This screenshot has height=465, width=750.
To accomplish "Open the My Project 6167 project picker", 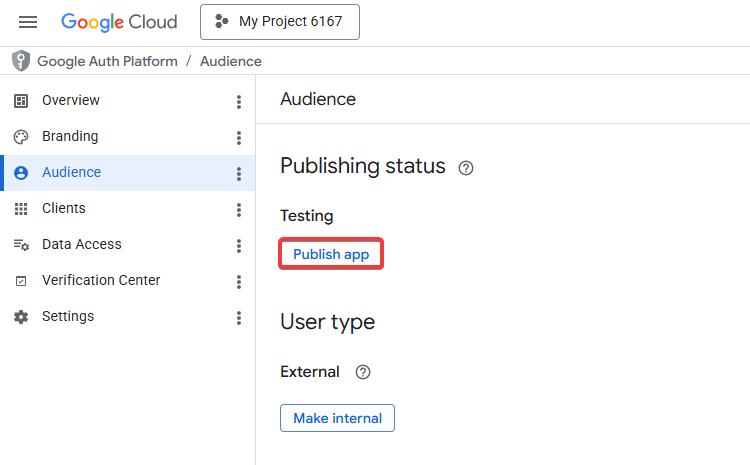I will tap(280, 22).
